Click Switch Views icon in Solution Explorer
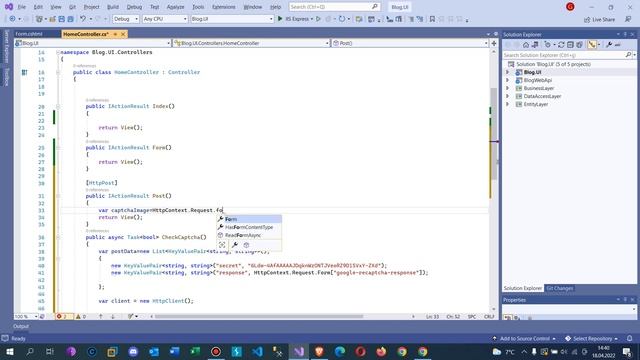 coord(535,45)
